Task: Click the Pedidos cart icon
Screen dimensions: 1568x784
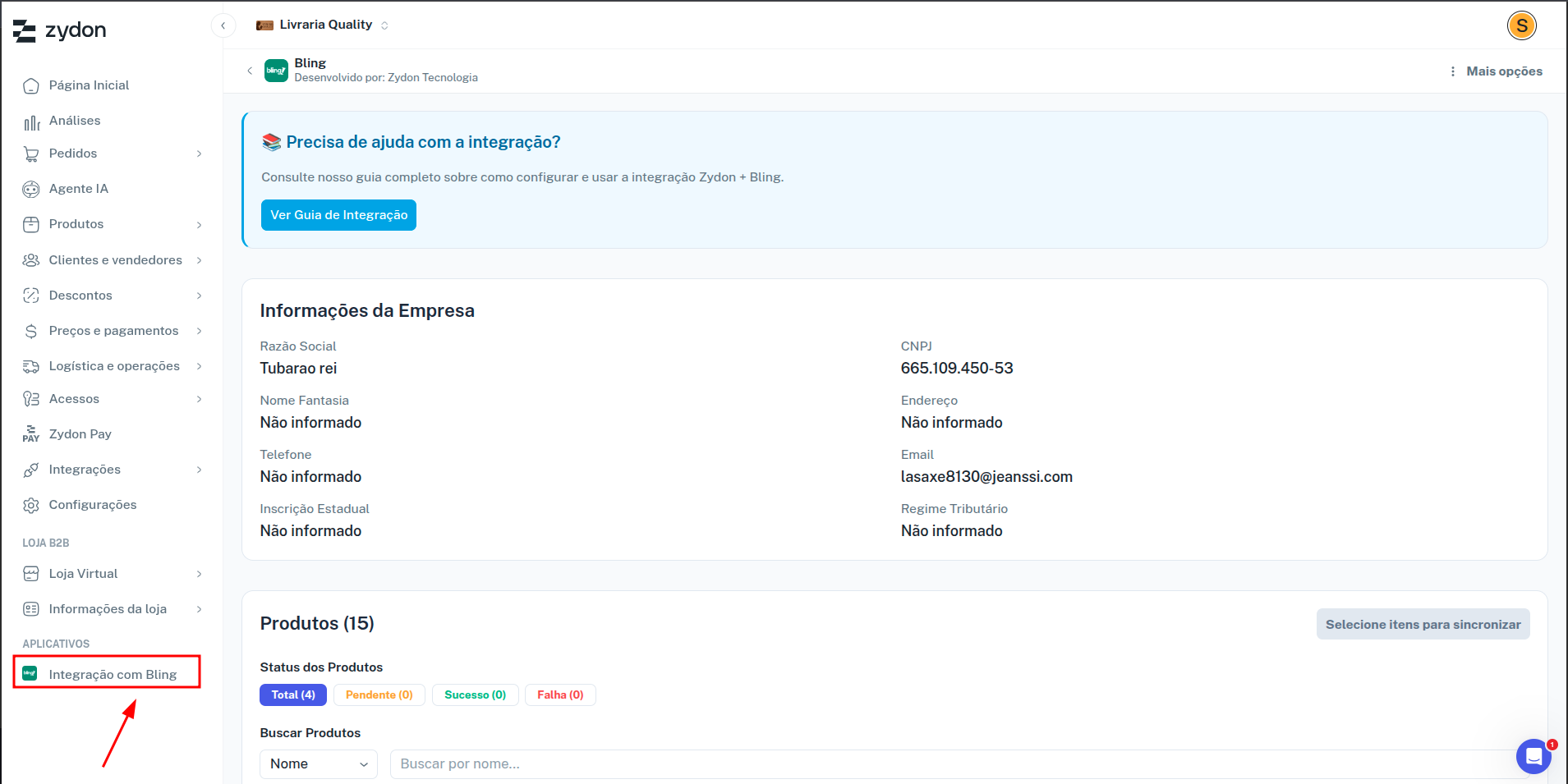Action: [31, 154]
